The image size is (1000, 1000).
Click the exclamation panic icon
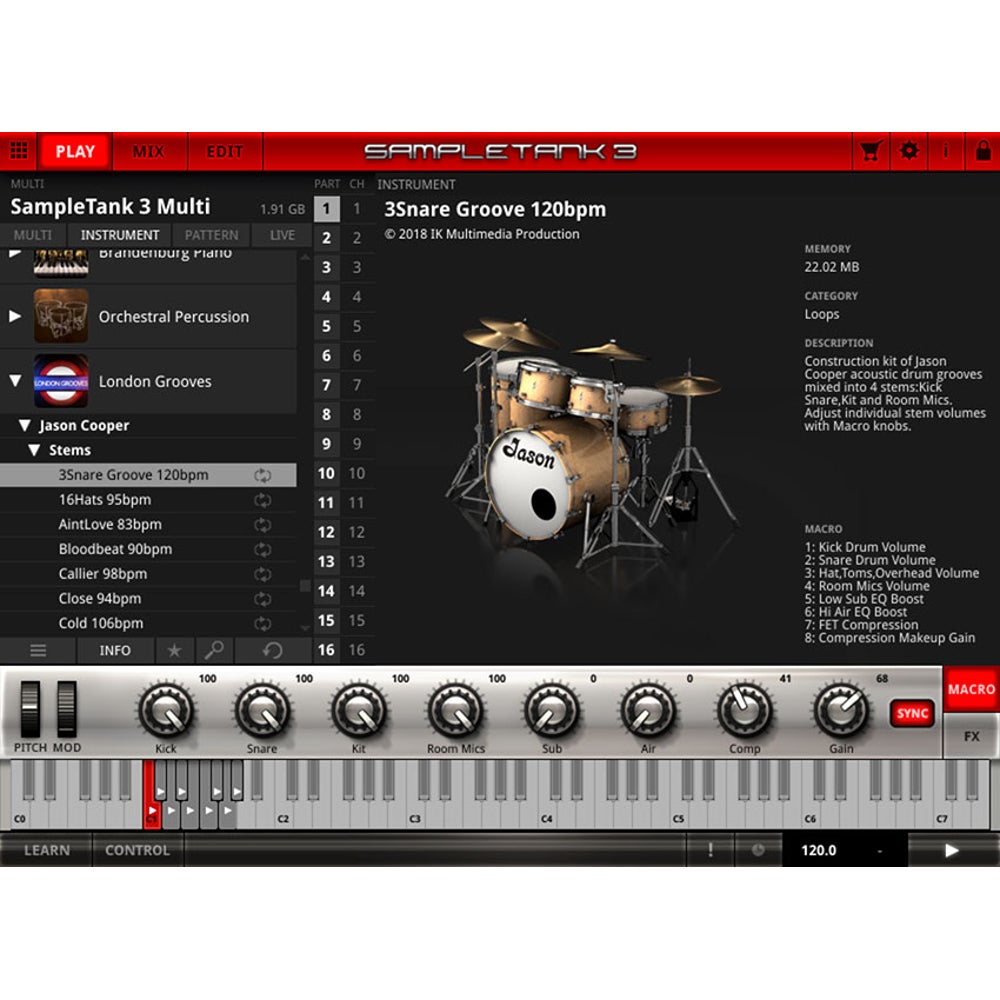click(710, 850)
